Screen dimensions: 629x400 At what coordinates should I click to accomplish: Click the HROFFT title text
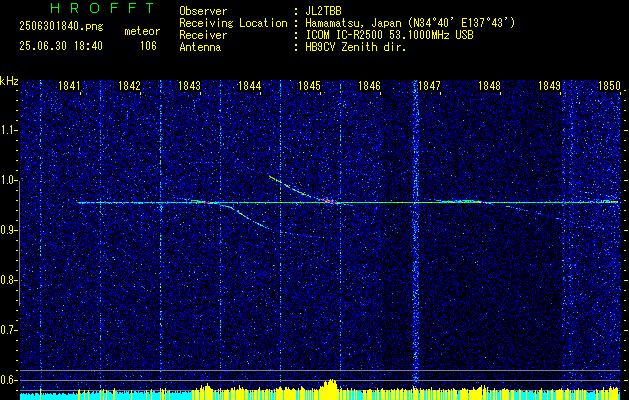pos(102,8)
